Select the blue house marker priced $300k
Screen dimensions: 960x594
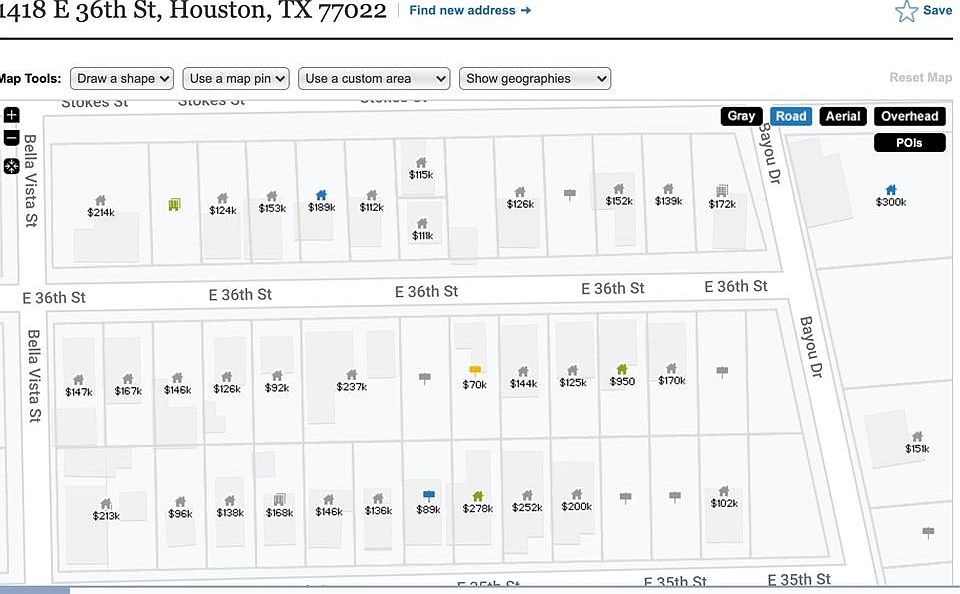(891, 190)
